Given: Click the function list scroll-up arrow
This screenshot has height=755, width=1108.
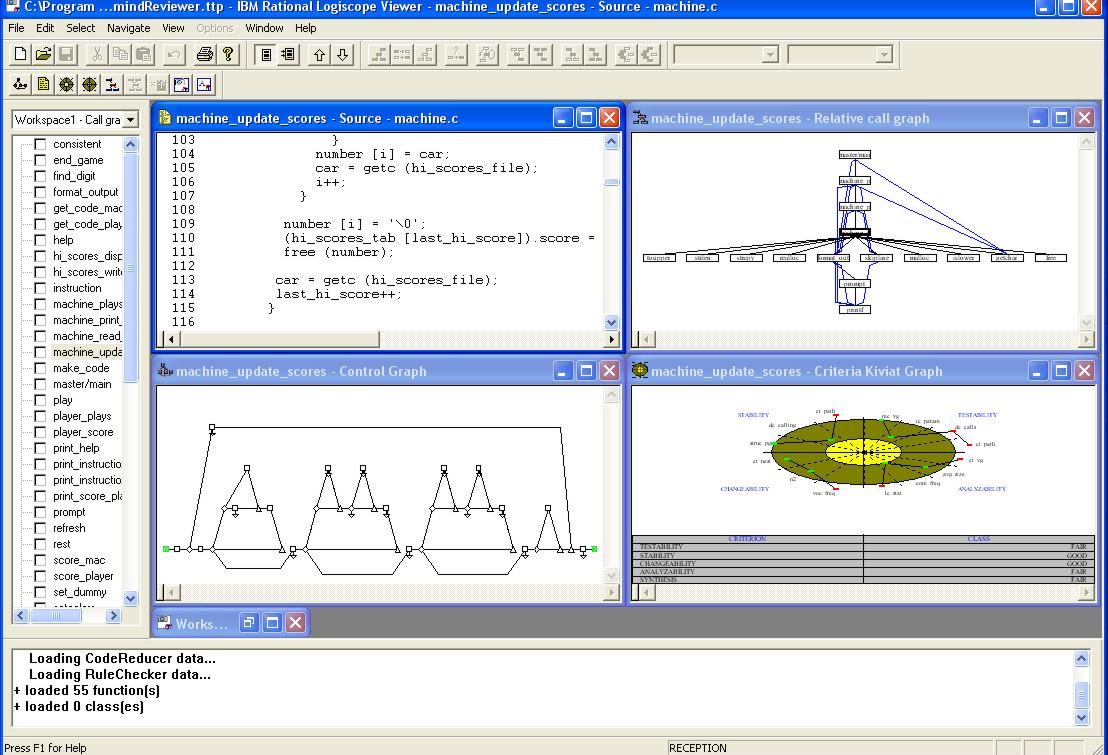Looking at the screenshot, I should tap(131, 144).
